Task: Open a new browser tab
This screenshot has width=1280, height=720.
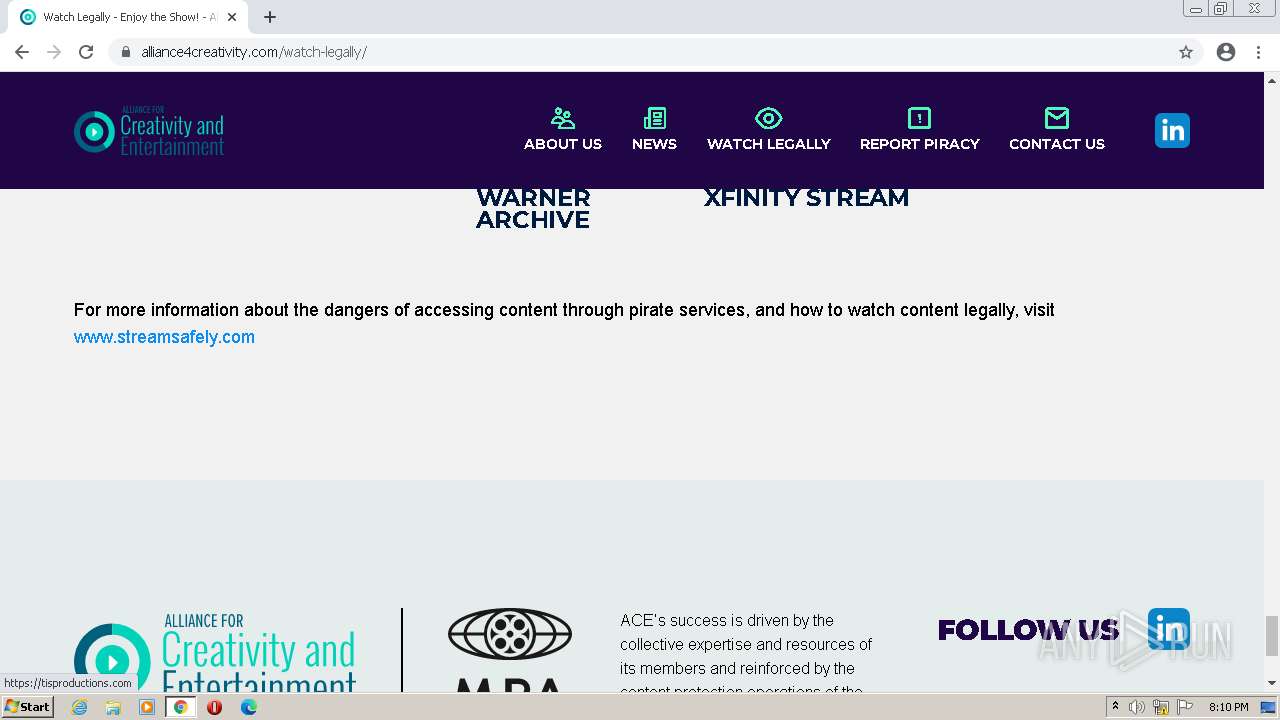Action: coord(270,17)
